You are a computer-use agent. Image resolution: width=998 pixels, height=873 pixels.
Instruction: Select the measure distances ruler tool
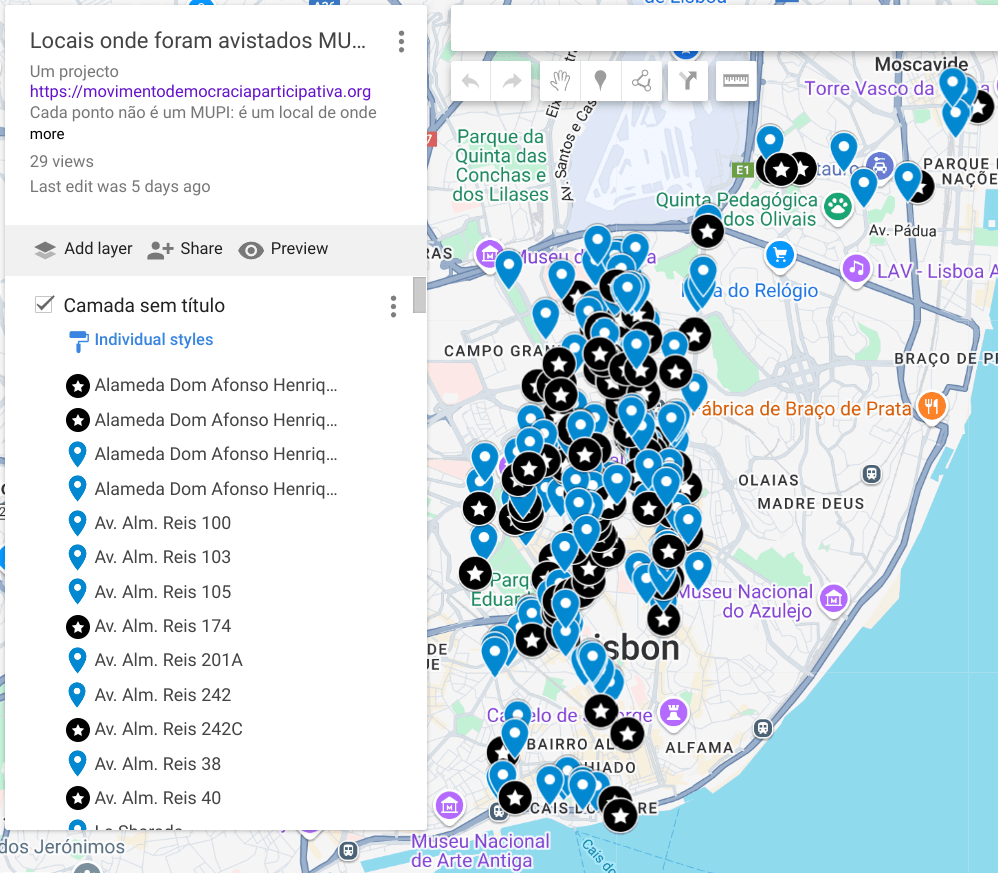click(736, 82)
